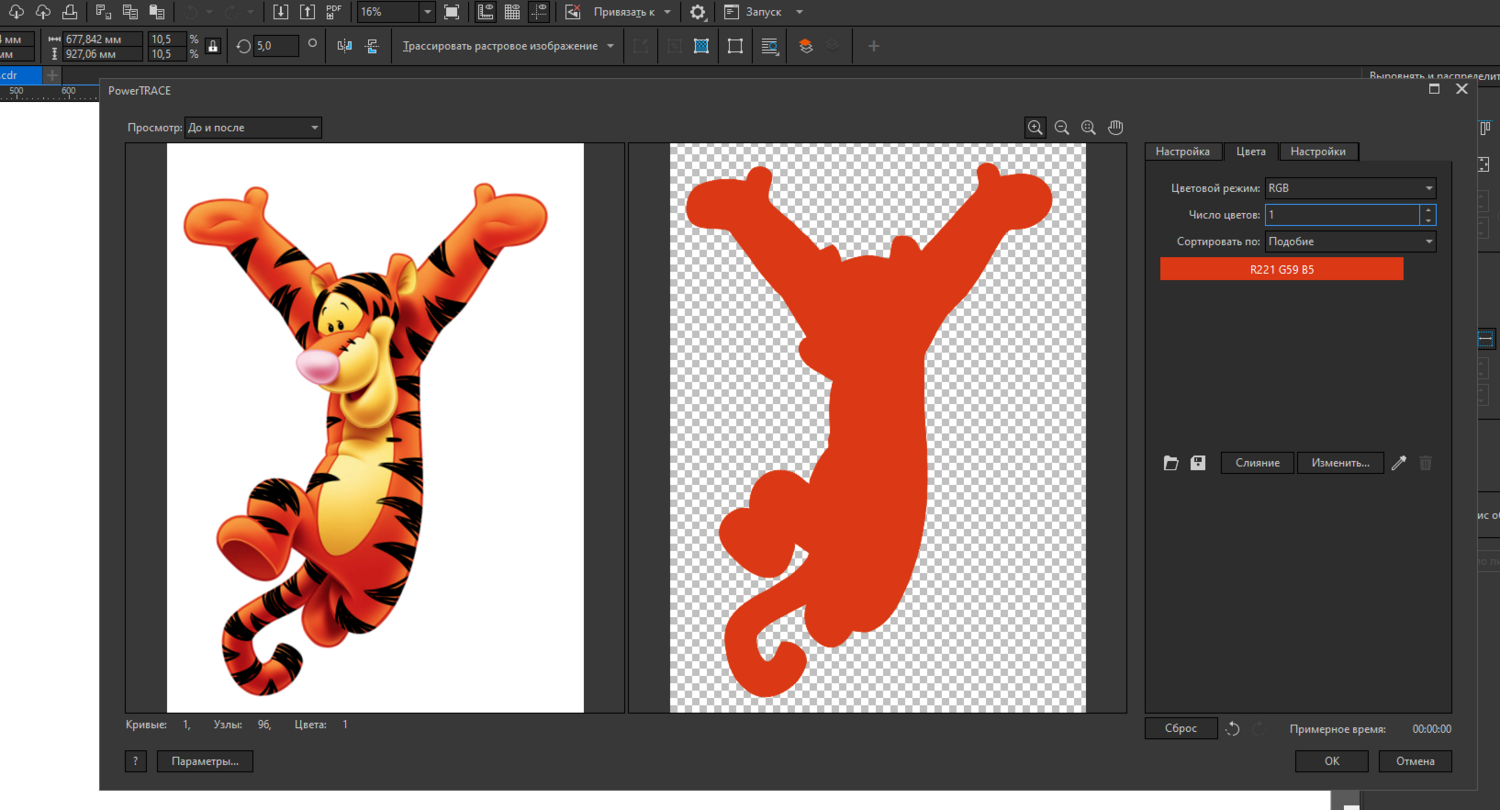
Task: Open the Сортировать по dropdown showing Подобие
Action: [x=1350, y=241]
